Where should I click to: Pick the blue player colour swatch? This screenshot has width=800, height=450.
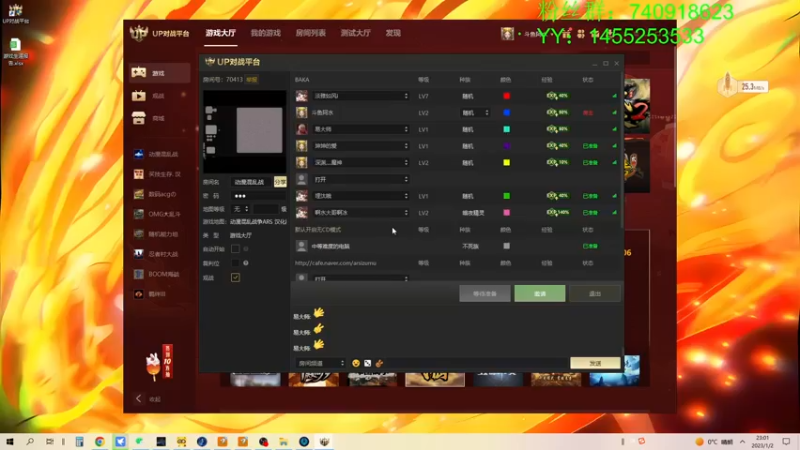(x=506, y=113)
